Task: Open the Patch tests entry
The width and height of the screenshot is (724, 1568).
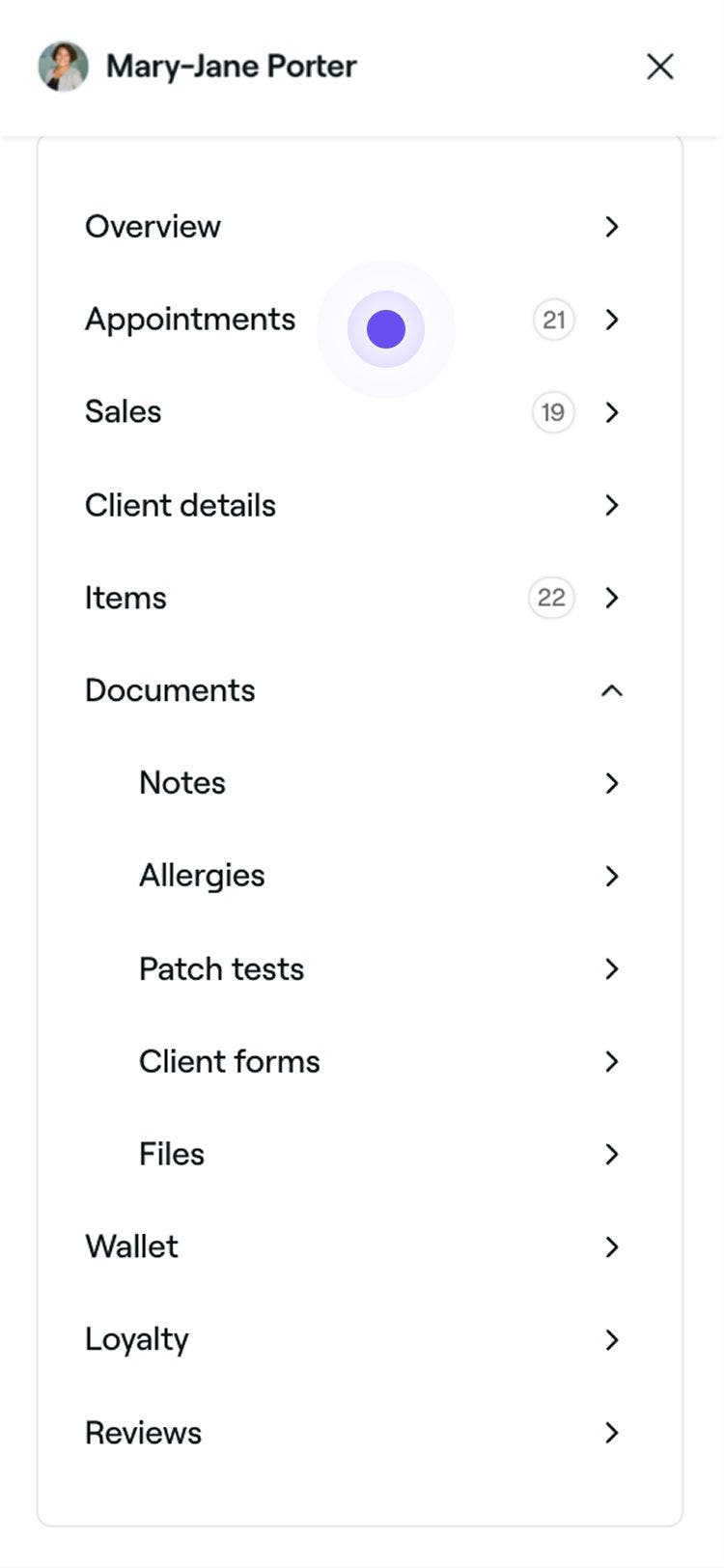Action: (x=612, y=968)
